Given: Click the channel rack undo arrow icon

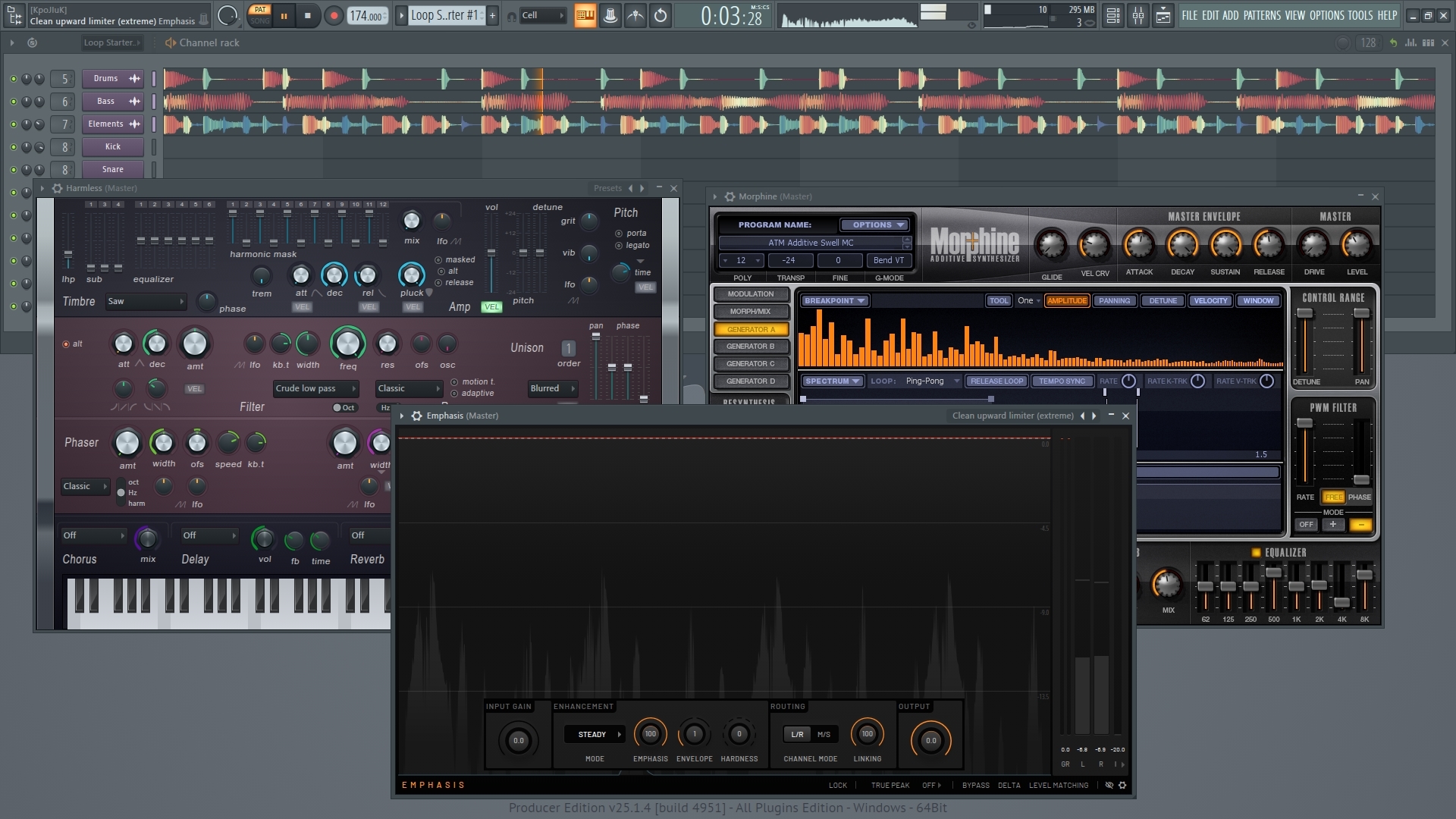Looking at the screenshot, I should [x=1393, y=43].
